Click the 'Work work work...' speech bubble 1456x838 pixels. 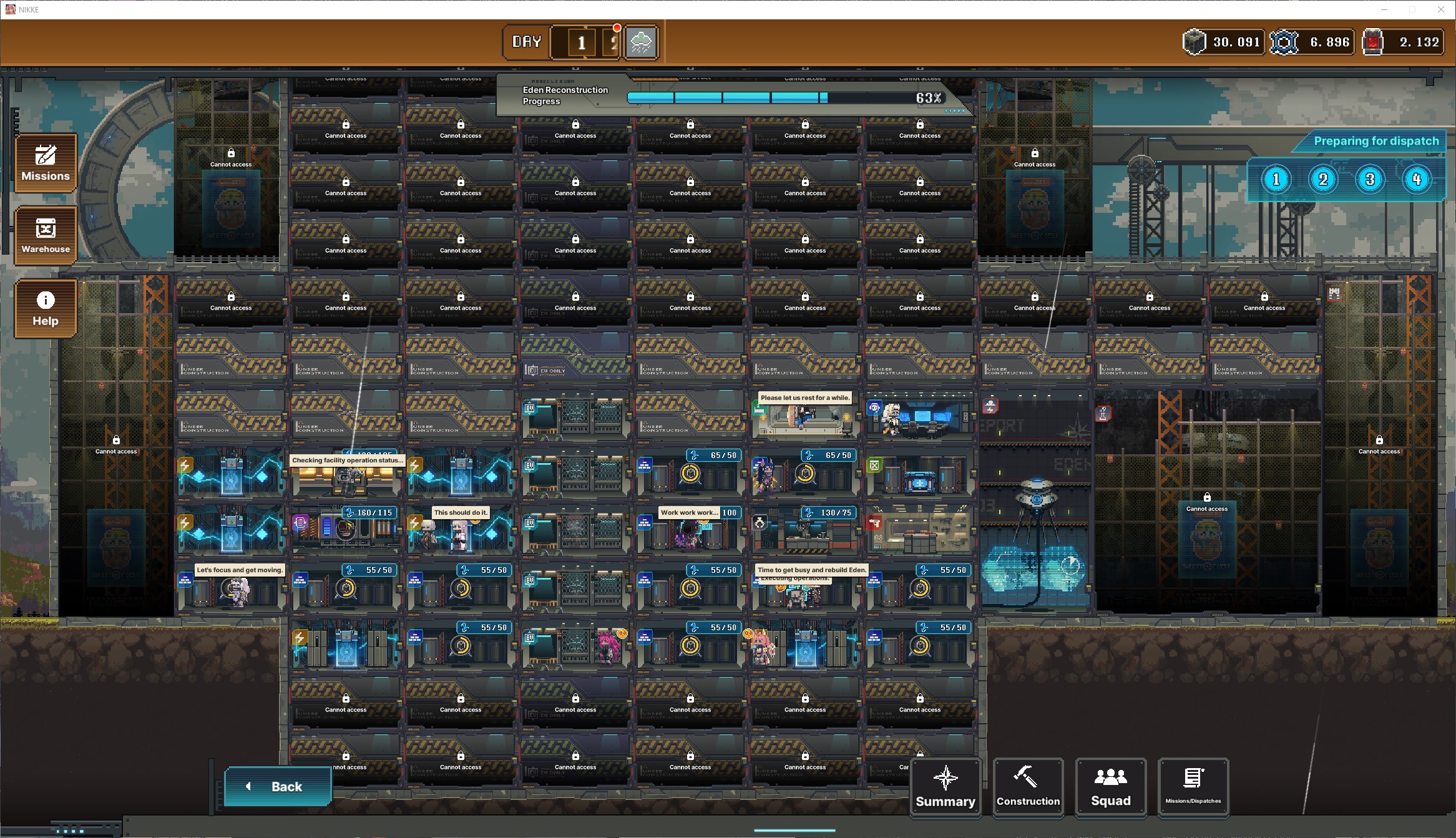tap(689, 512)
